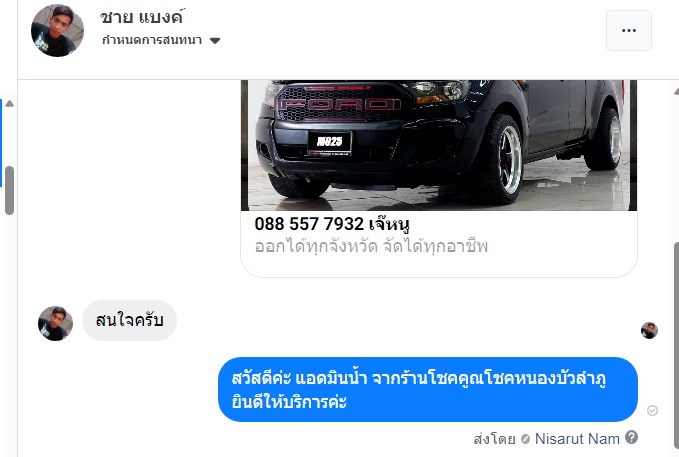Screen dimensions: 679x457
Task: Open the Nisarut Nam sender link
Action: [577, 439]
